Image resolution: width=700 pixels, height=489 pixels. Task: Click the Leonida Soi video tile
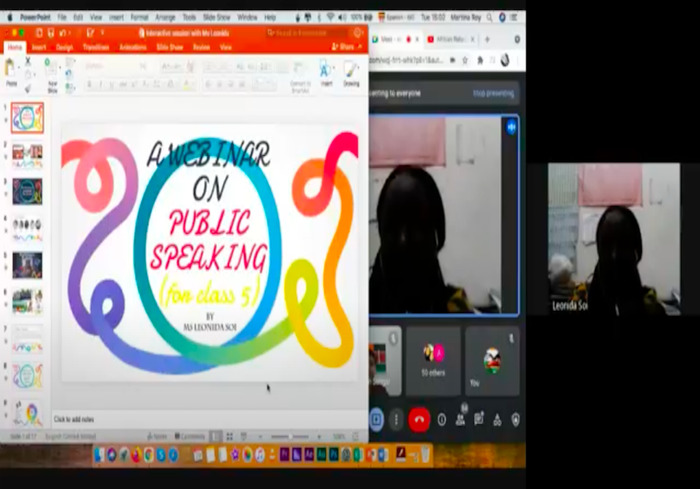614,239
